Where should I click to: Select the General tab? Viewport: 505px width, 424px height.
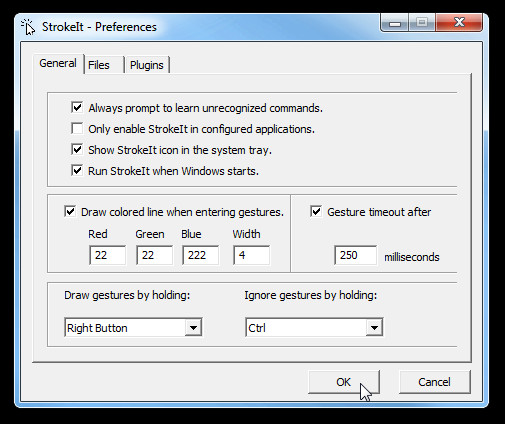[x=58, y=63]
